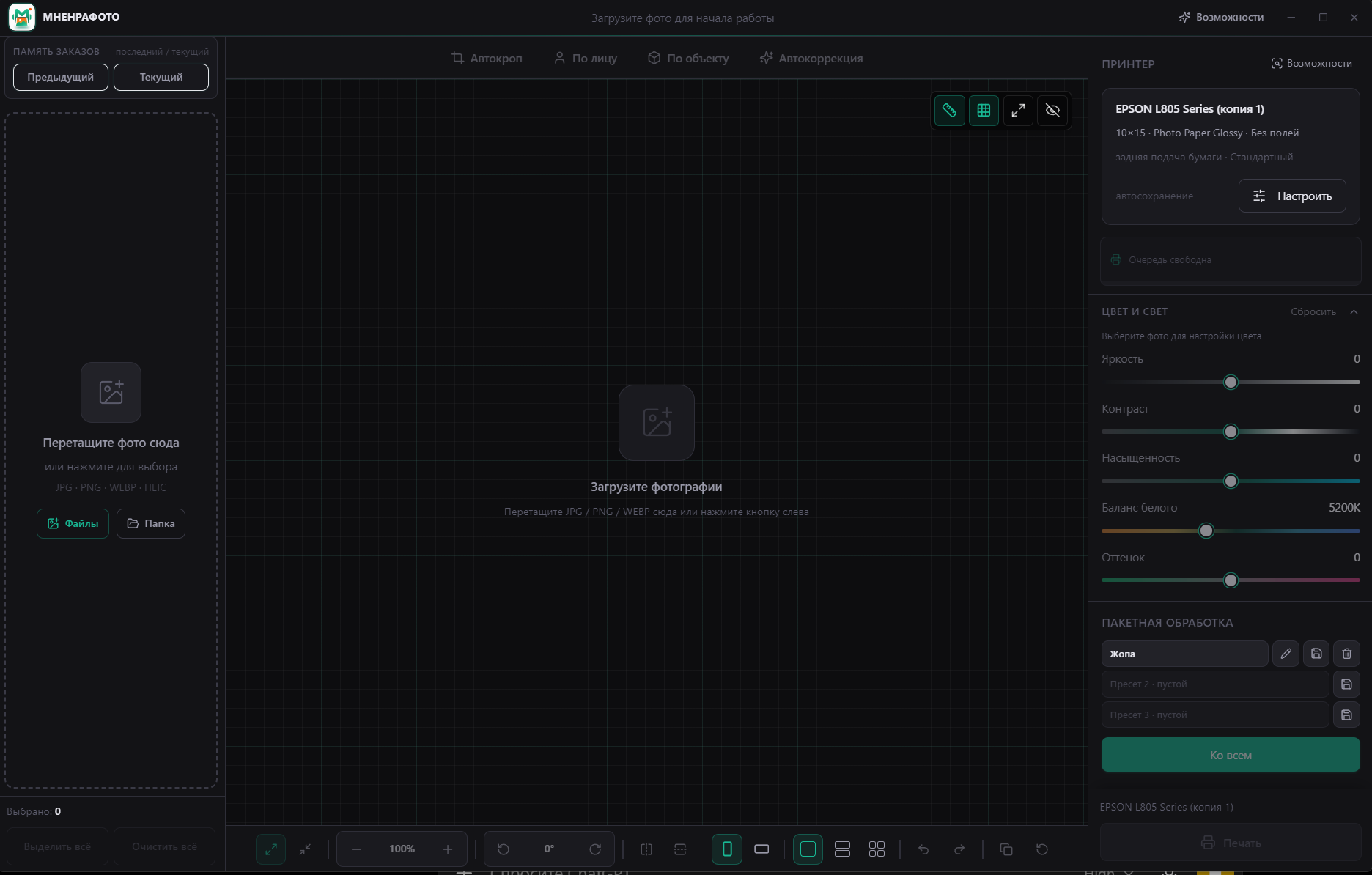1372x875 pixels.
Task: Click the Предыдущий order button
Action: click(61, 77)
